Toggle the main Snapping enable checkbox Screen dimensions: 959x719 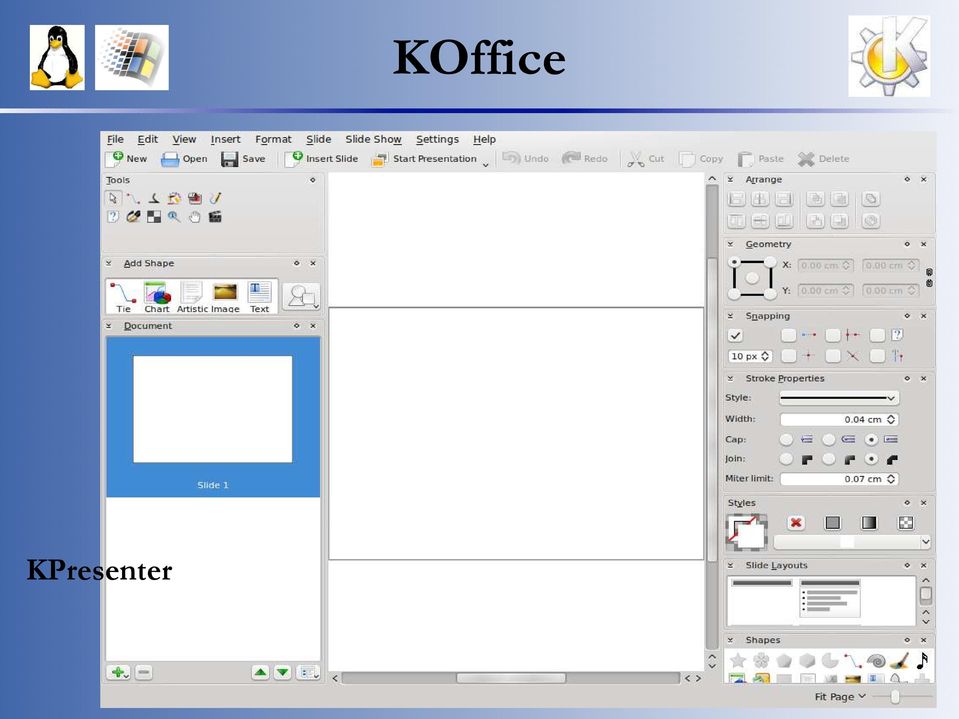click(x=735, y=335)
